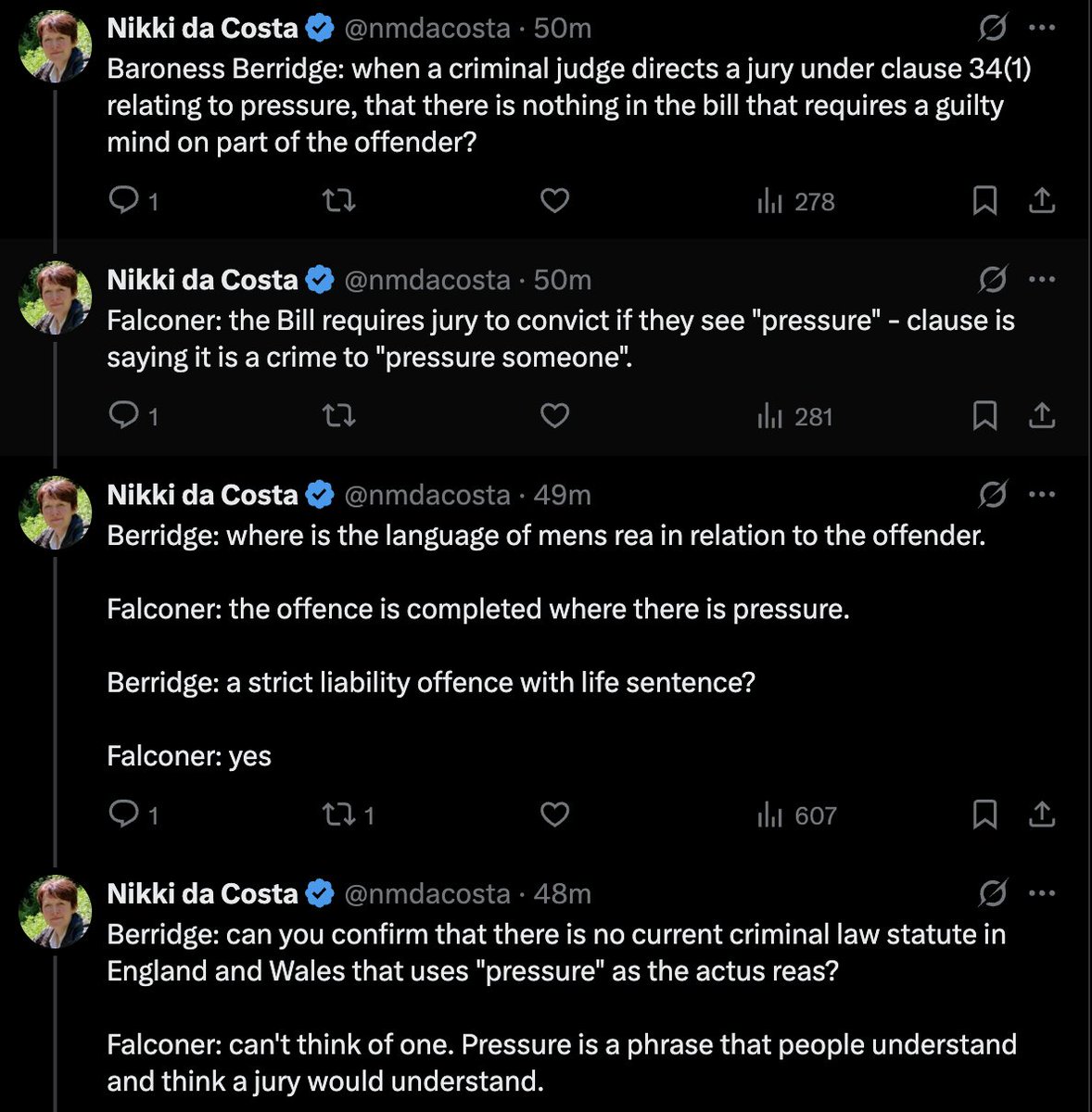1092x1112 pixels.
Task: Click Grok icon on the 48m tweet
Action: click(x=992, y=893)
